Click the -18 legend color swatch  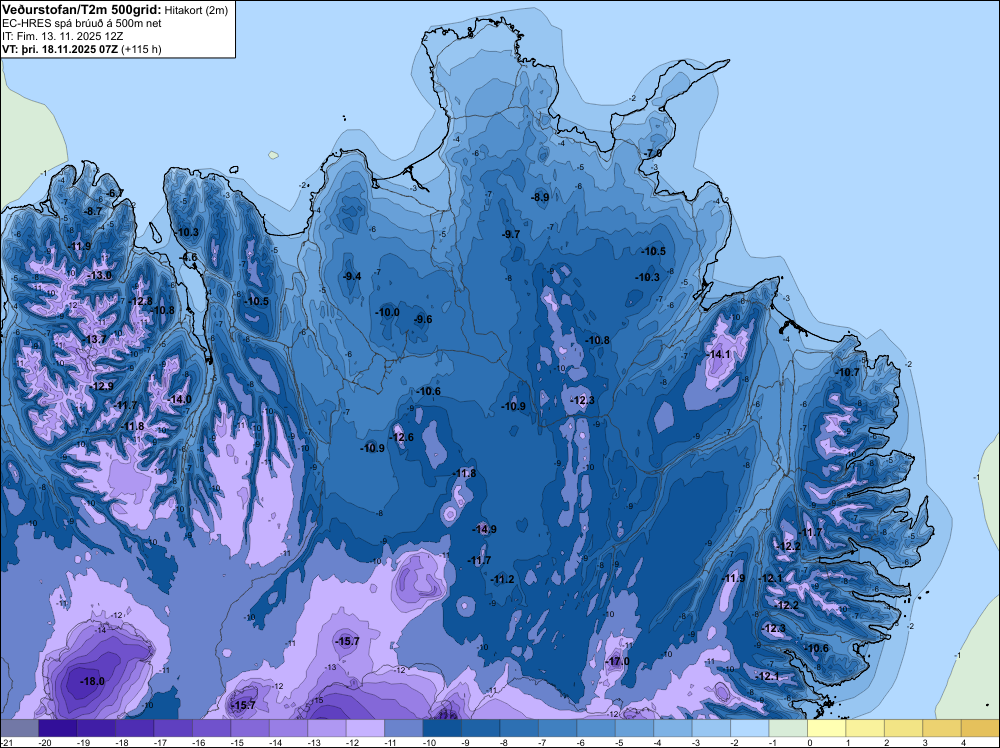[x=135, y=728]
